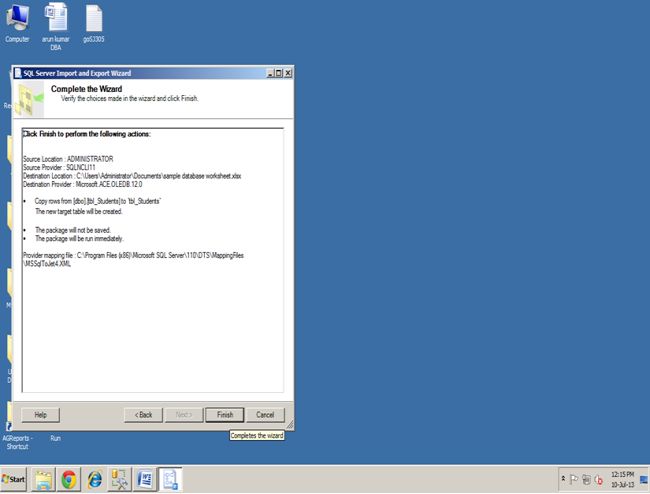
Task: Click Show Desktop icon at taskbar end
Action: point(644,479)
